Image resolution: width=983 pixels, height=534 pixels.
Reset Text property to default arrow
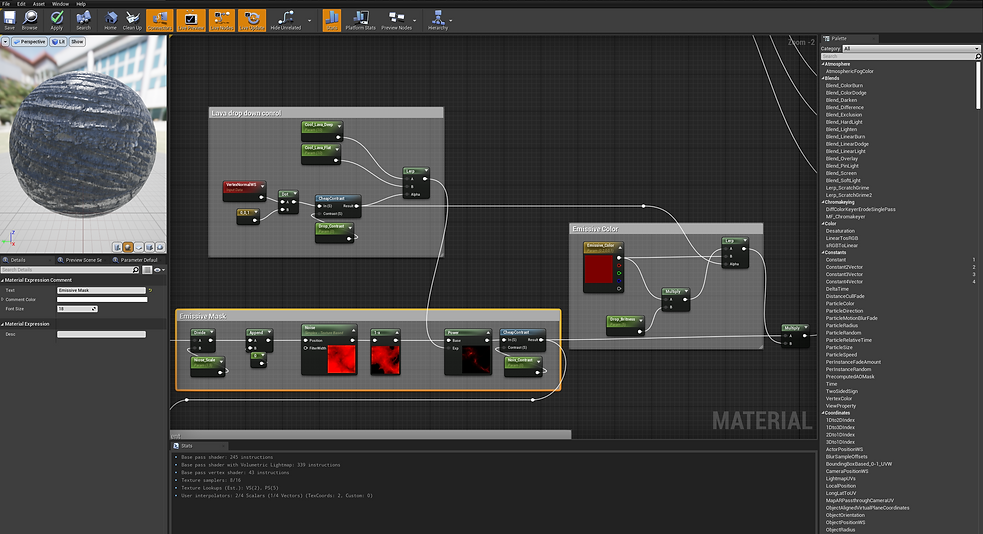pos(150,290)
